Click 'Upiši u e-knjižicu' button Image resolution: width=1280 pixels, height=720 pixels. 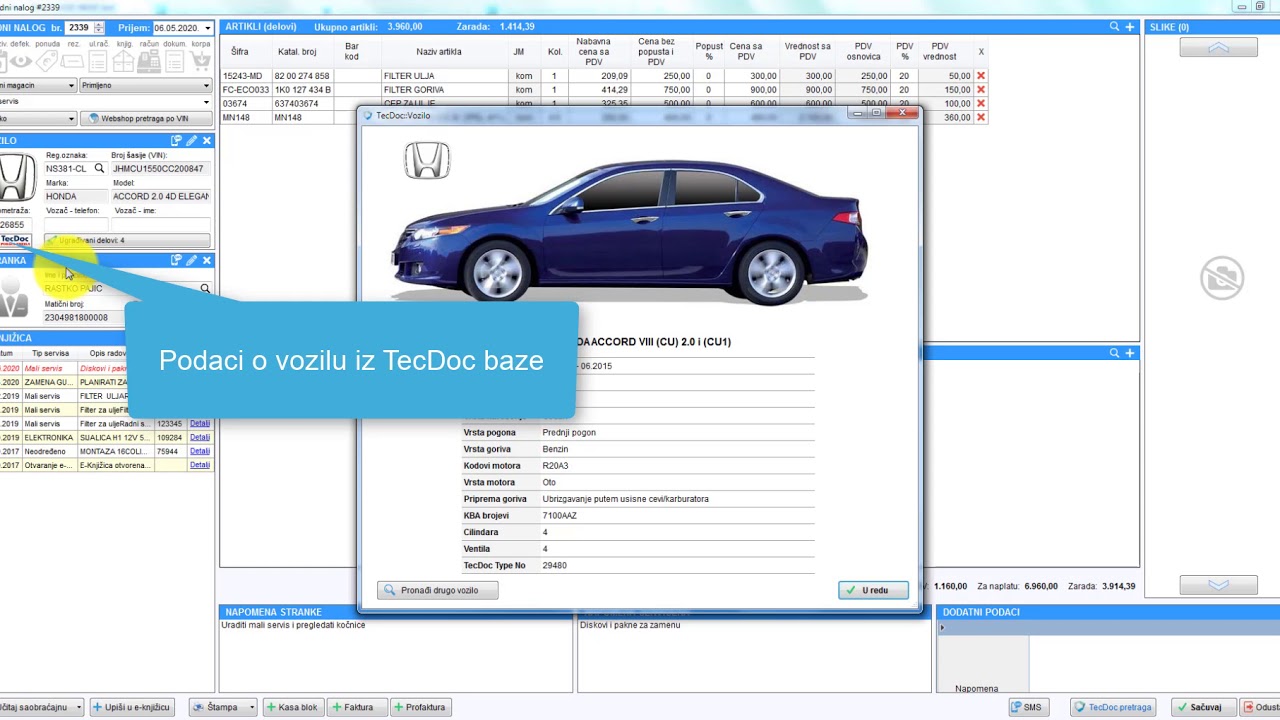132,707
